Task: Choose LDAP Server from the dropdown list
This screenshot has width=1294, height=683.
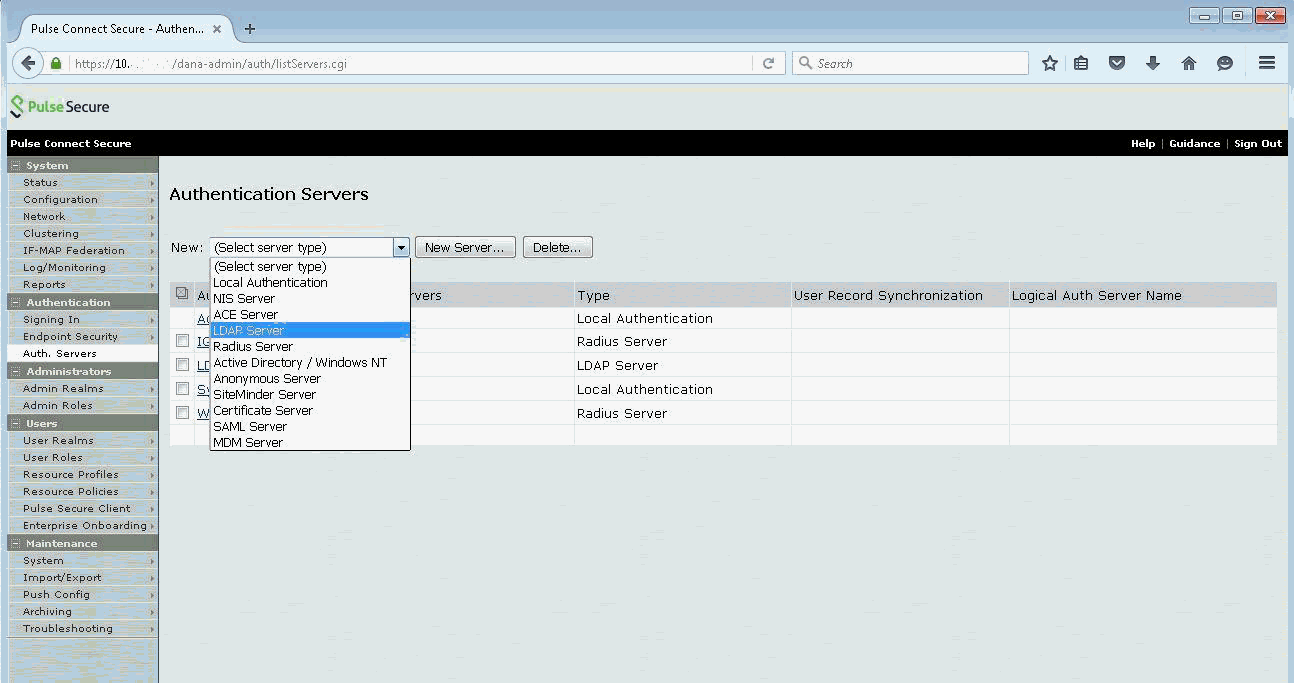Action: click(249, 330)
